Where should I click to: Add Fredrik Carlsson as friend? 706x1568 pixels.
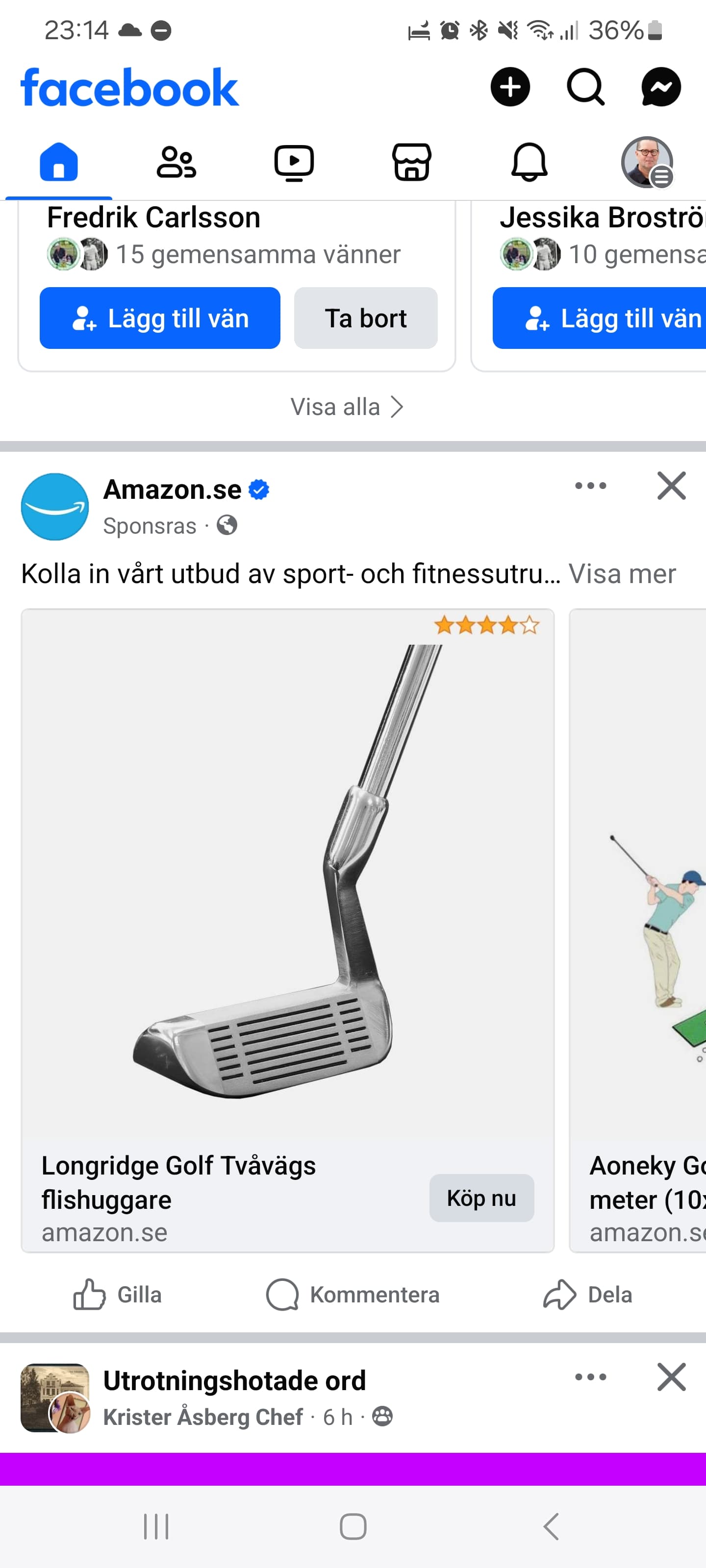tap(160, 318)
